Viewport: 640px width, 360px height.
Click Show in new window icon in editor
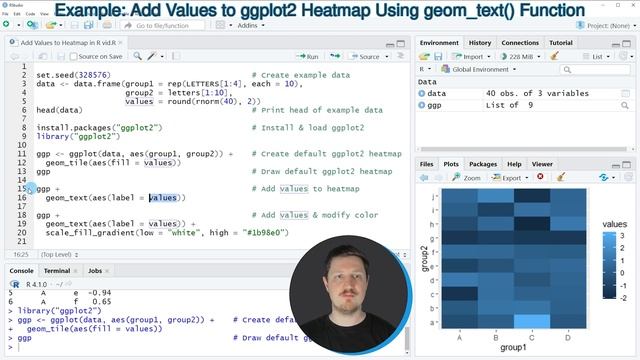coord(43,56)
